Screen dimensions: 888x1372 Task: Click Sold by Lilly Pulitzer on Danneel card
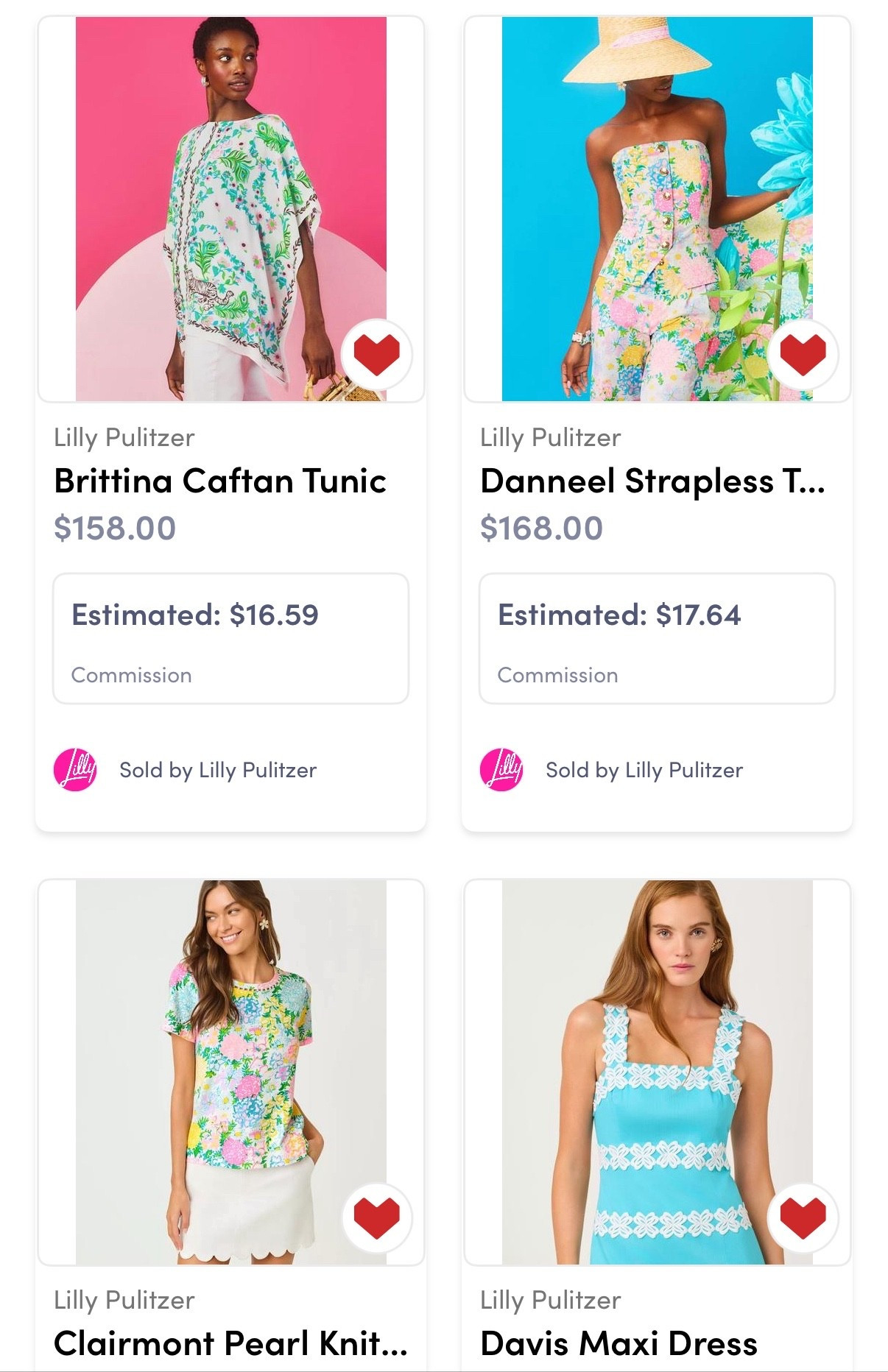pyautogui.click(x=644, y=770)
